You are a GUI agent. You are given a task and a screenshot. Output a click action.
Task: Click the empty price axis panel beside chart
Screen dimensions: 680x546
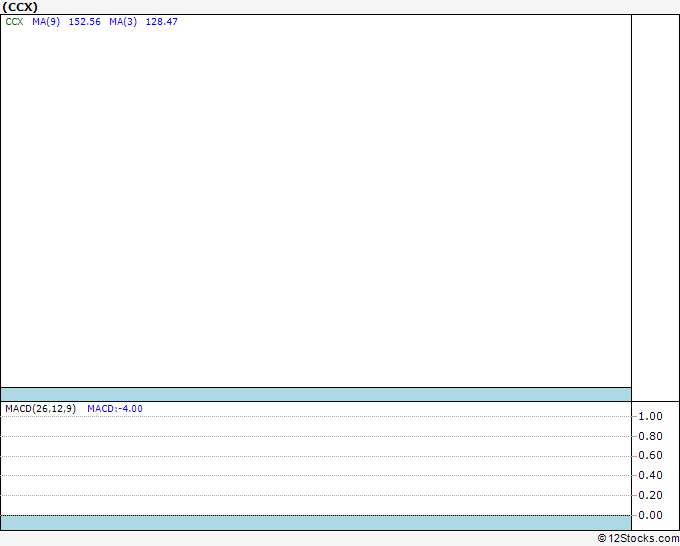pos(655,208)
